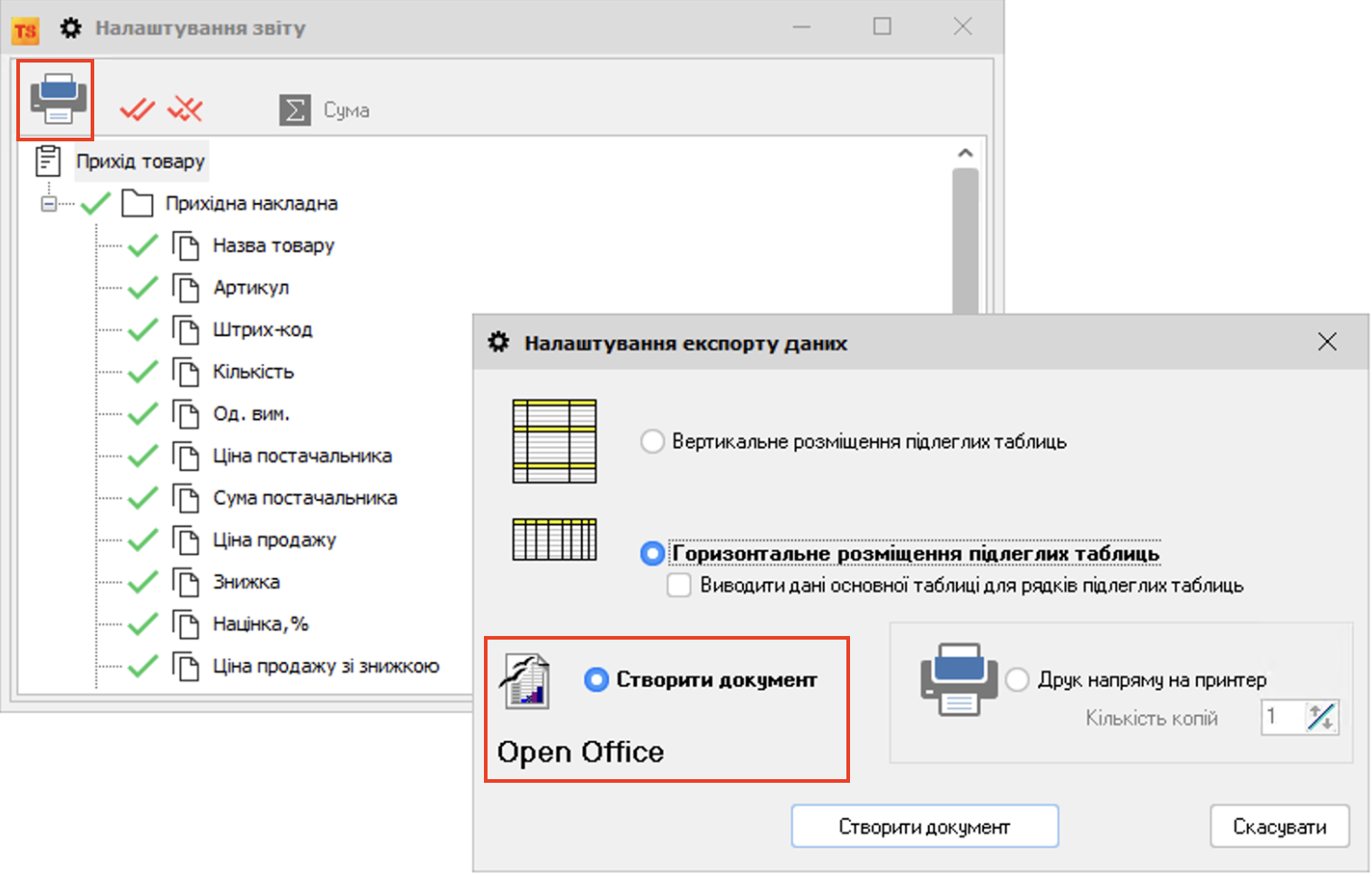Uncheck the Назва товару field checkmark

coord(143,246)
